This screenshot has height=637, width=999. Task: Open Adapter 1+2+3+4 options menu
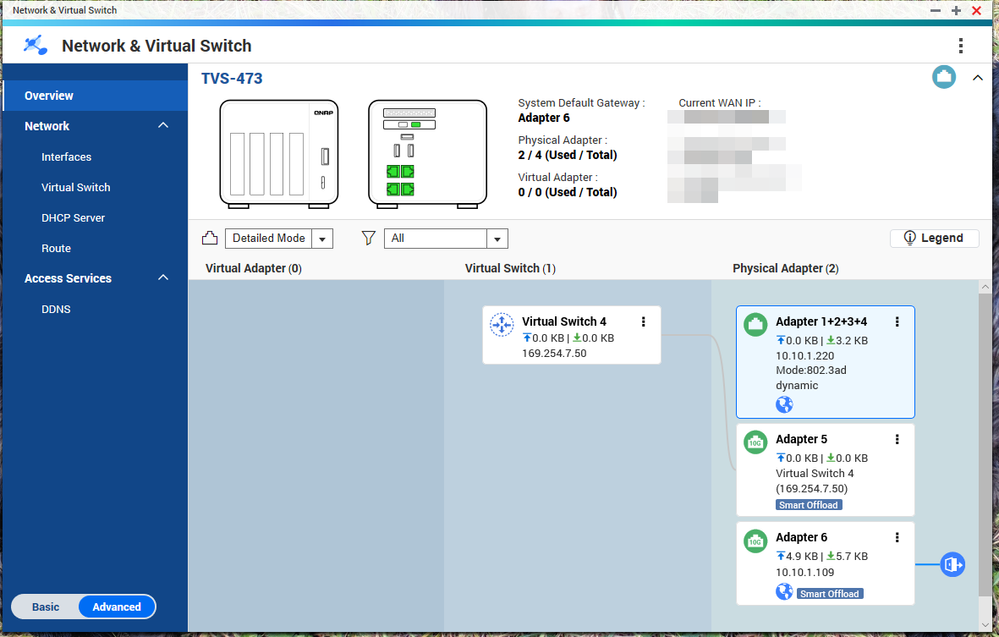coord(897,322)
